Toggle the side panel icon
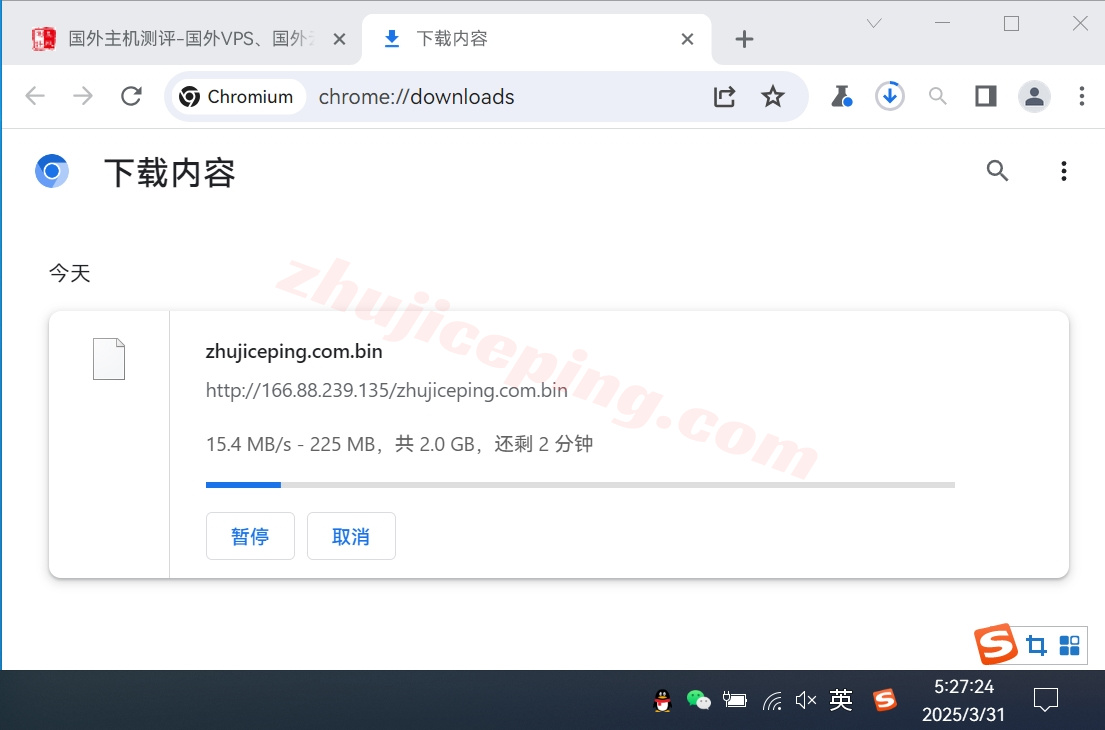The width and height of the screenshot is (1105, 730). [985, 96]
